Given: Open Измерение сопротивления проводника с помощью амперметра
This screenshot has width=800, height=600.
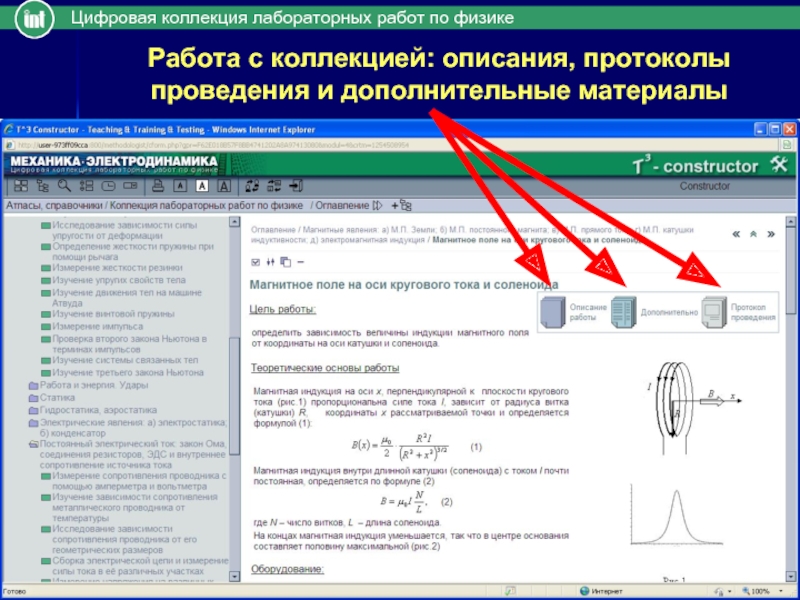Looking at the screenshot, I should pos(139,481).
